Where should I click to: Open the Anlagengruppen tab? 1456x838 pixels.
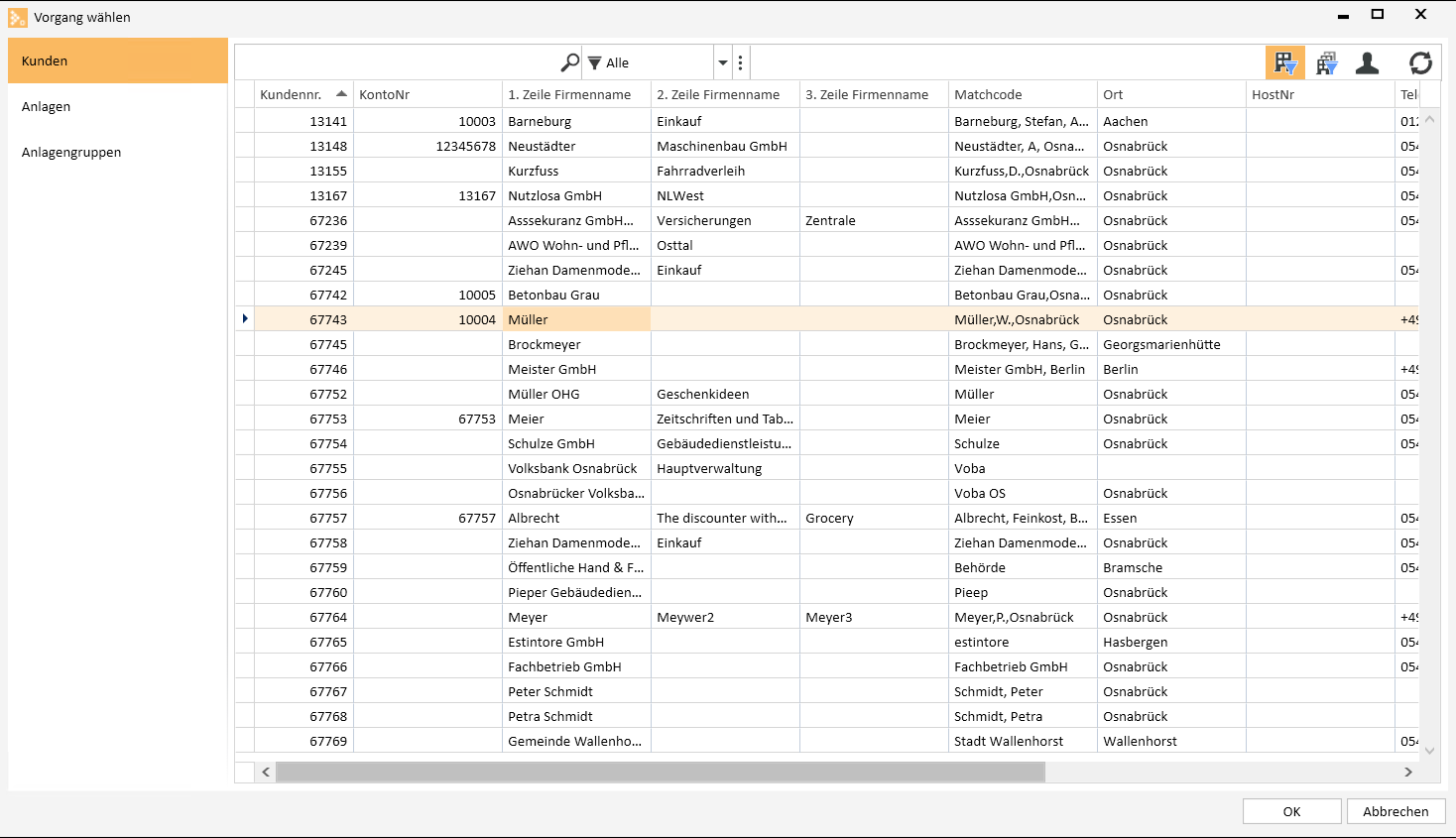pyautogui.click(x=118, y=152)
